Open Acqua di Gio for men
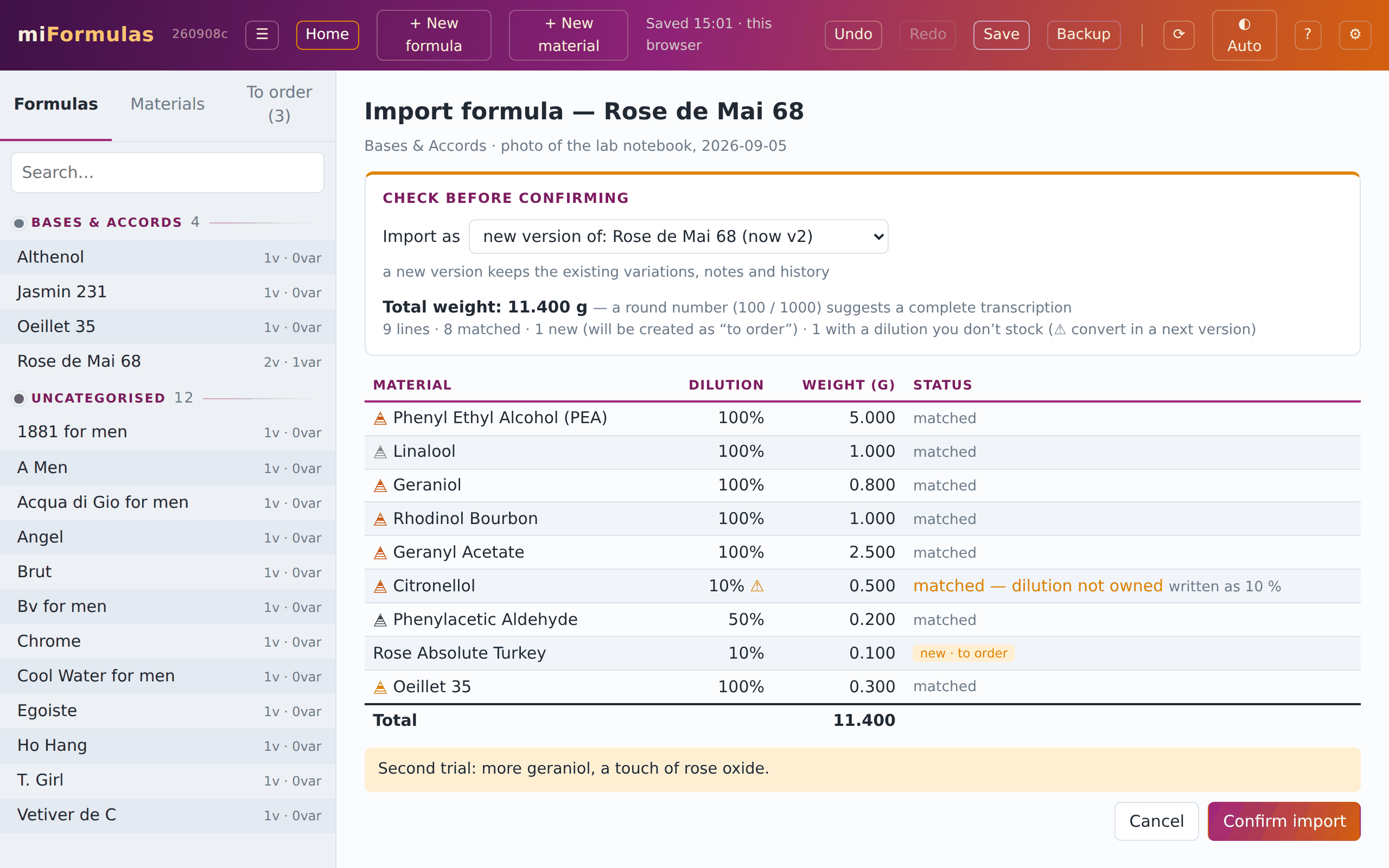This screenshot has height=868, width=1389. click(x=168, y=502)
